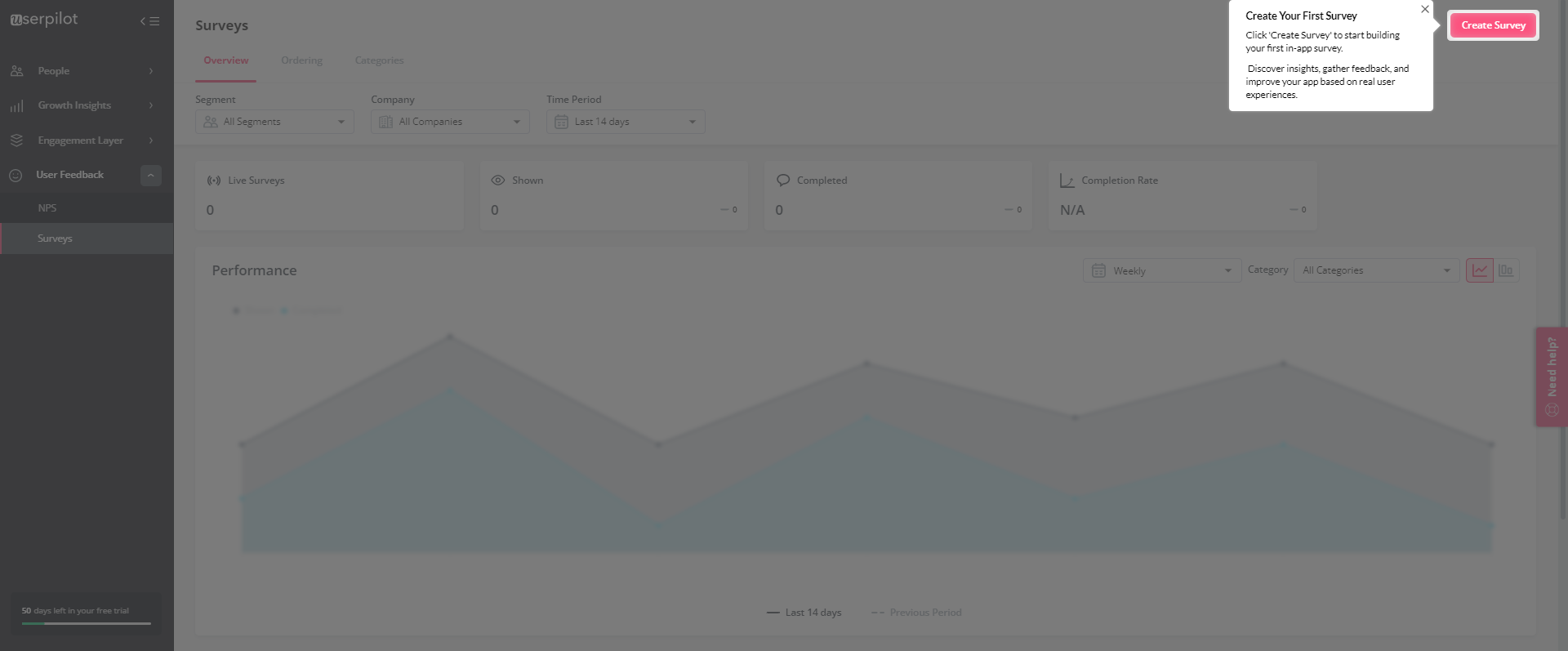Click the User Feedback smiley icon
The height and width of the screenshot is (651, 1568).
click(x=16, y=176)
